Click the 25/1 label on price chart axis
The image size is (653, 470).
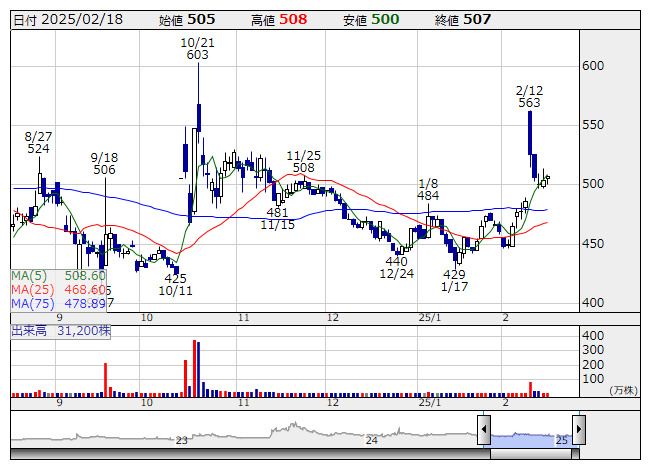click(x=430, y=318)
